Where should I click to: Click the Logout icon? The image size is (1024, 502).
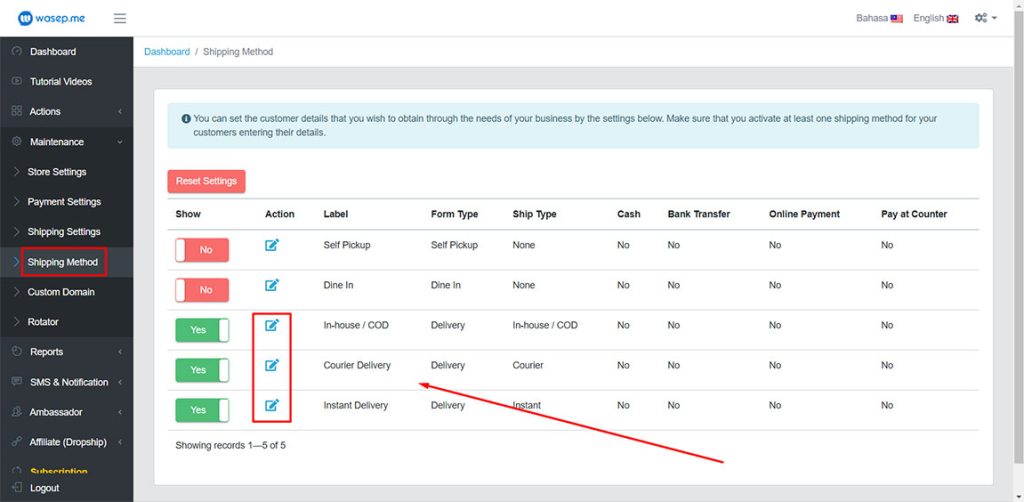(x=17, y=488)
